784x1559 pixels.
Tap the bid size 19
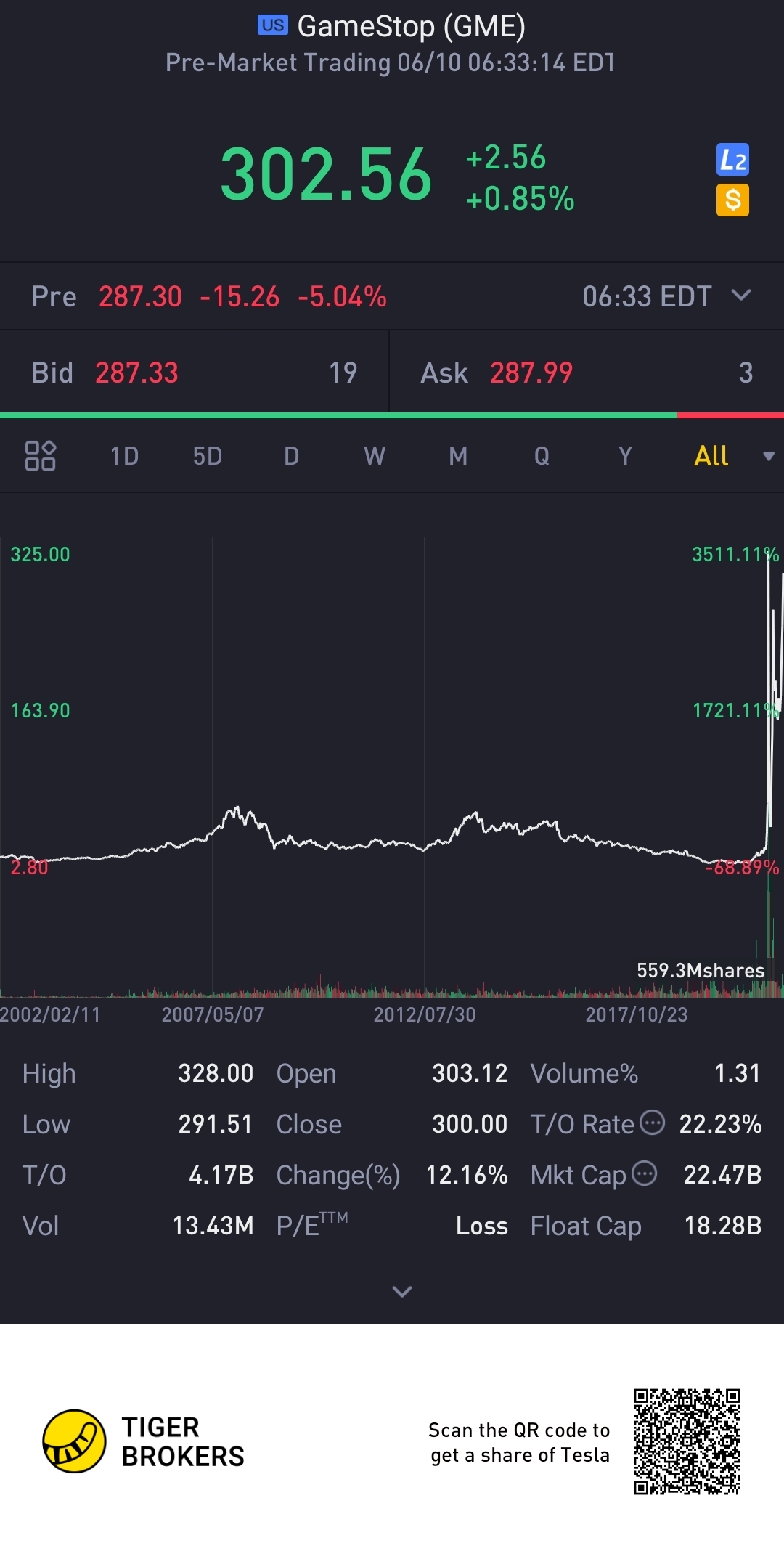click(343, 373)
